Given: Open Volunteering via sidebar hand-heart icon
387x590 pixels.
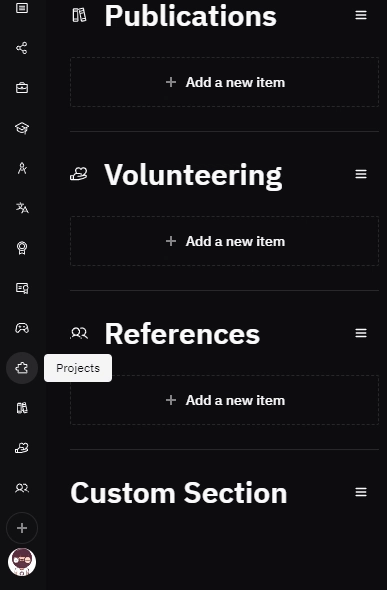Looking at the screenshot, I should pyautogui.click(x=22, y=448).
